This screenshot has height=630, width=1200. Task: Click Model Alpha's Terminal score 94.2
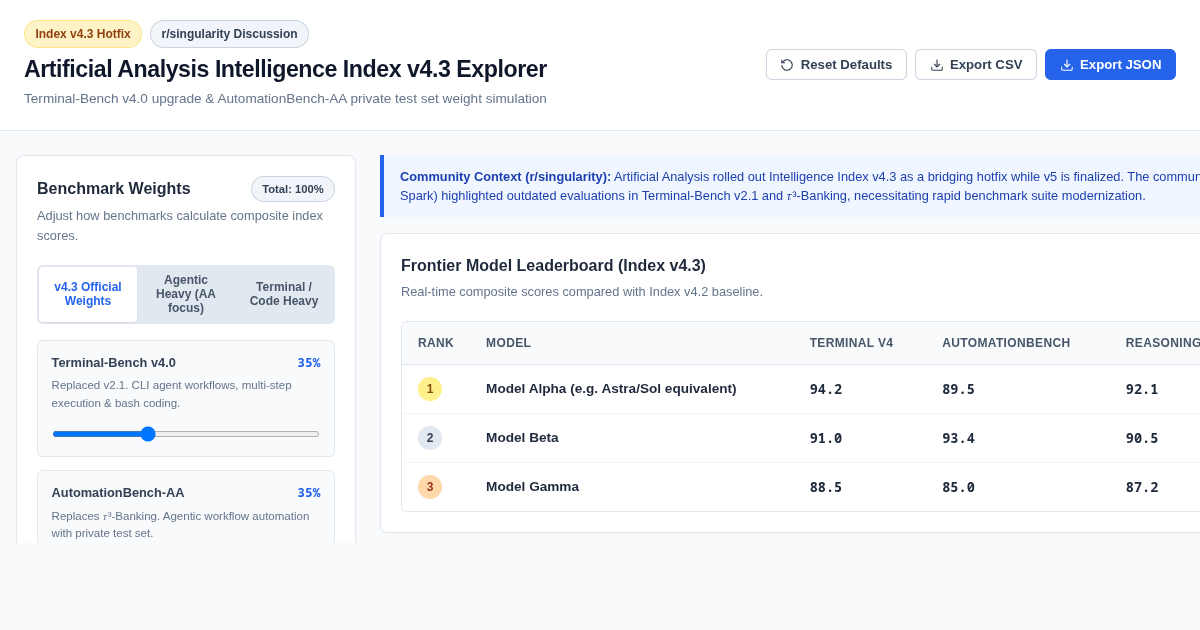826,389
